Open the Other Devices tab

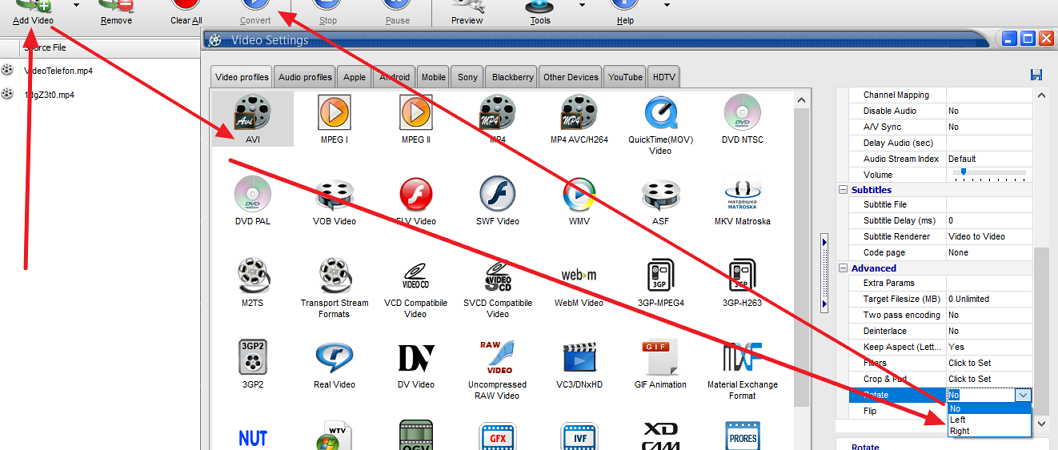(x=571, y=77)
